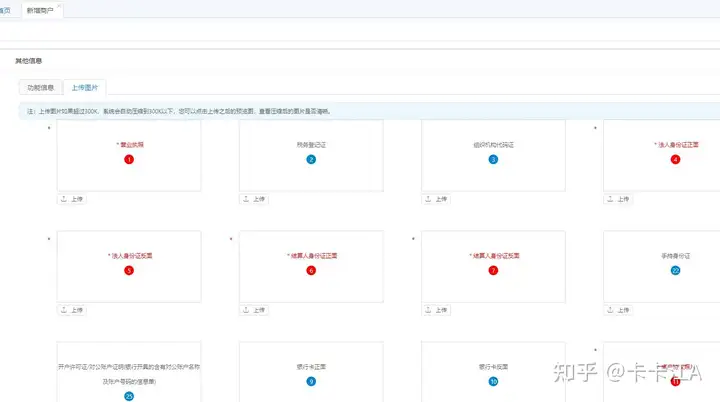Click the blue badge numbered 10
Screen dimensions: 720x402
[x=493, y=381]
